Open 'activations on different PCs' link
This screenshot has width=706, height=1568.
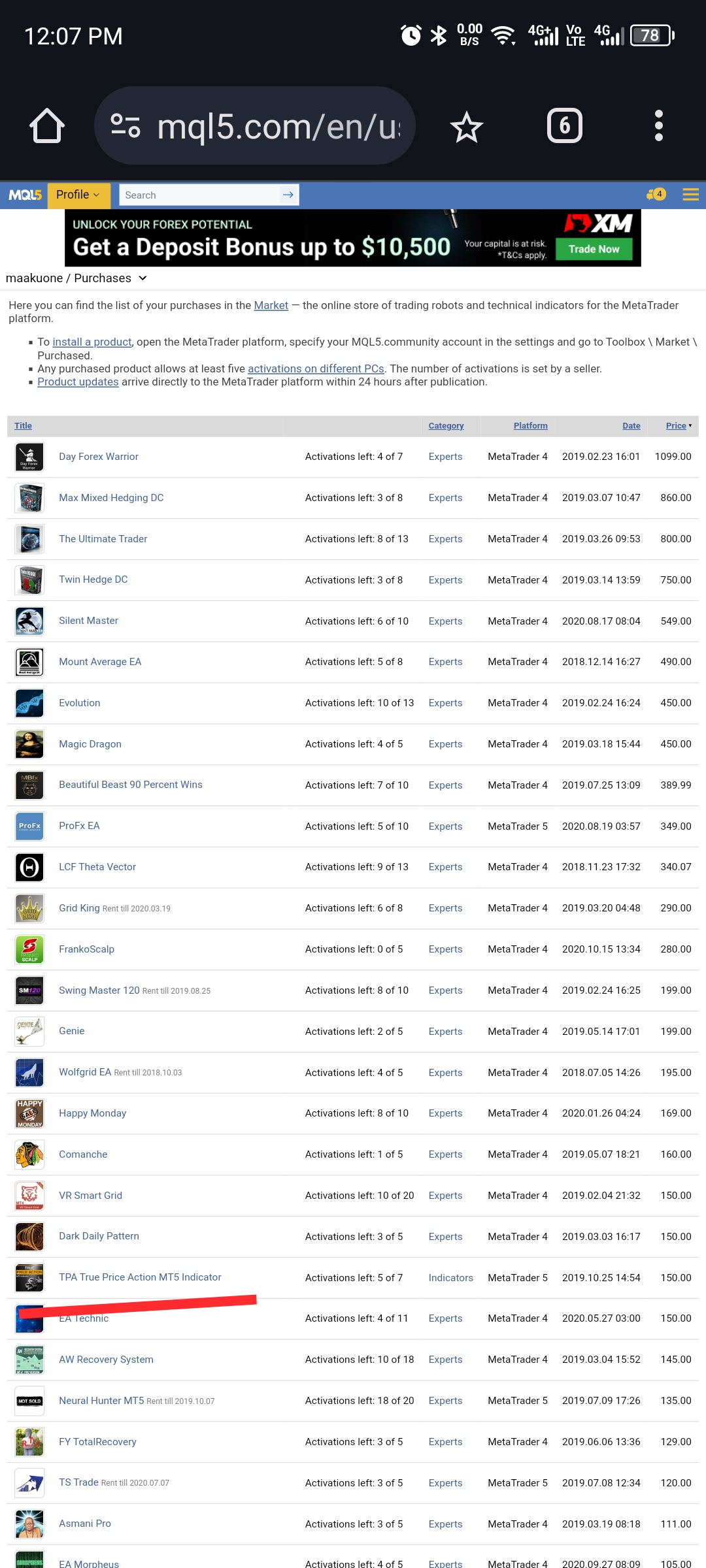pos(316,368)
